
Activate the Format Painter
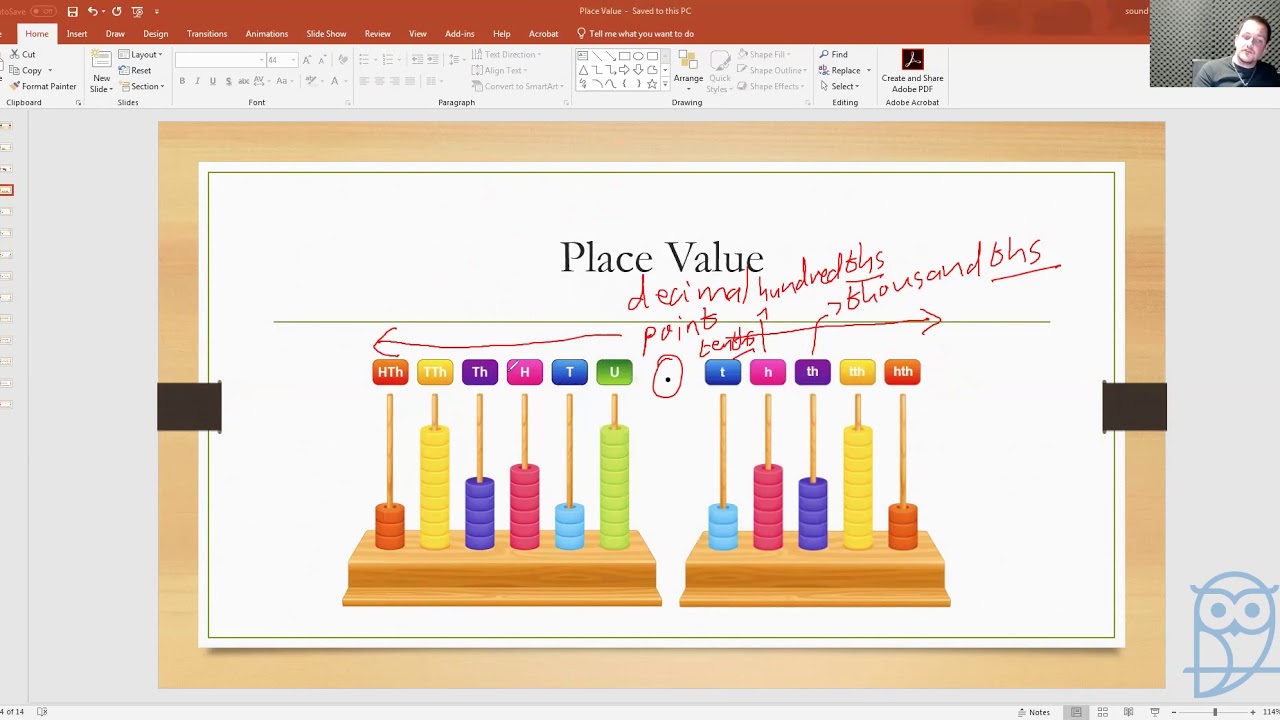[43, 86]
